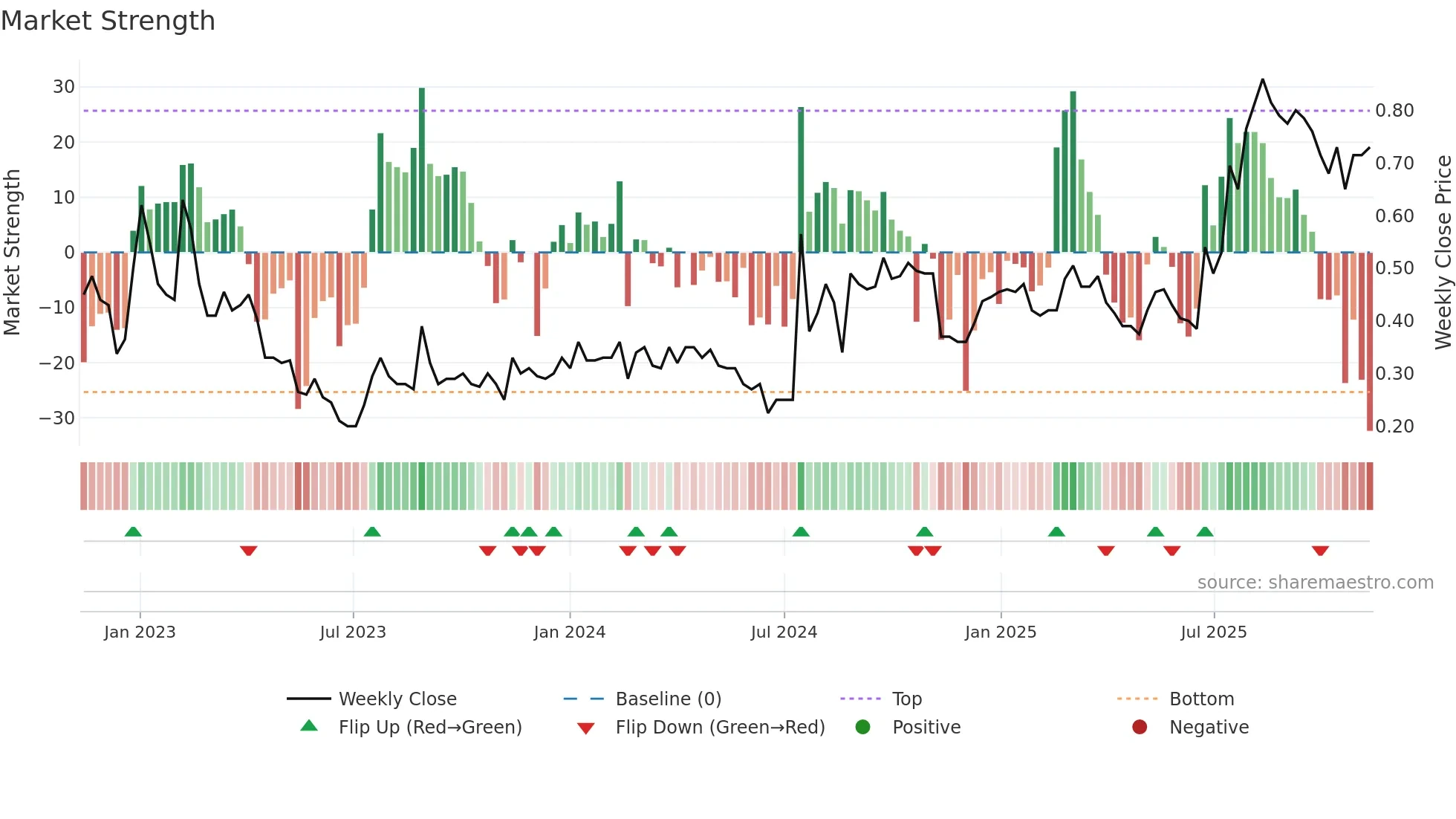Screen dimensions: 1456x819
Task: Click the black Weekly Close line legend icon
Action: tap(308, 699)
